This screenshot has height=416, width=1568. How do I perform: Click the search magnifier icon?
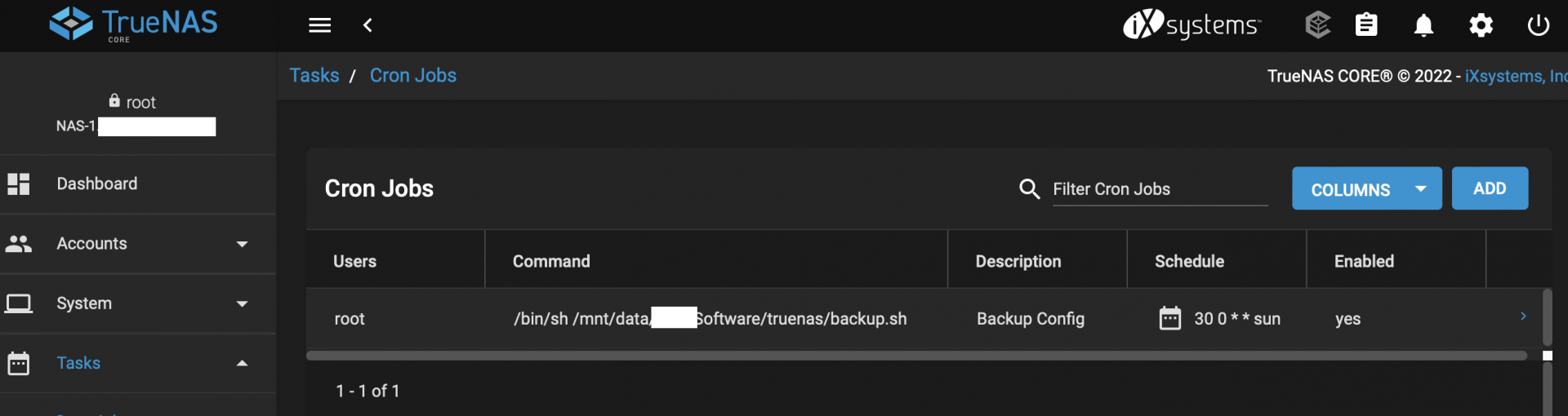[x=1029, y=189]
